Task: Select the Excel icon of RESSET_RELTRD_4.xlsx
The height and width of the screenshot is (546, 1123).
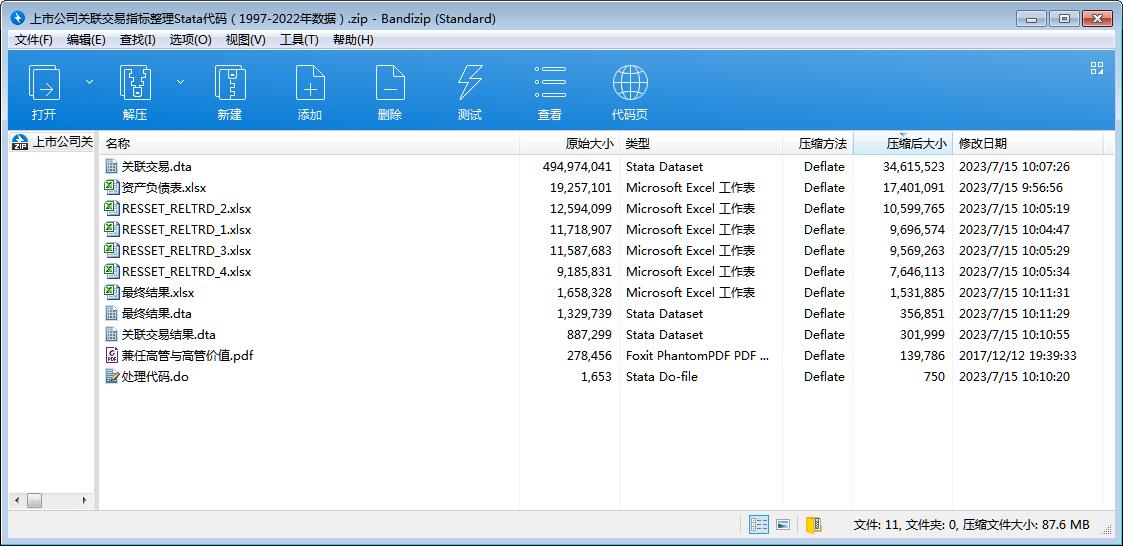Action: click(x=111, y=271)
